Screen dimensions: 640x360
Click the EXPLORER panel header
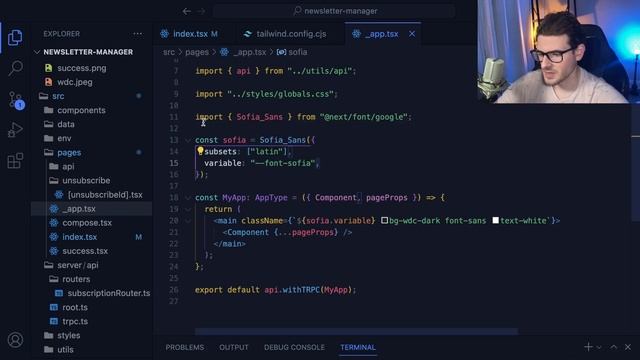click(x=62, y=34)
